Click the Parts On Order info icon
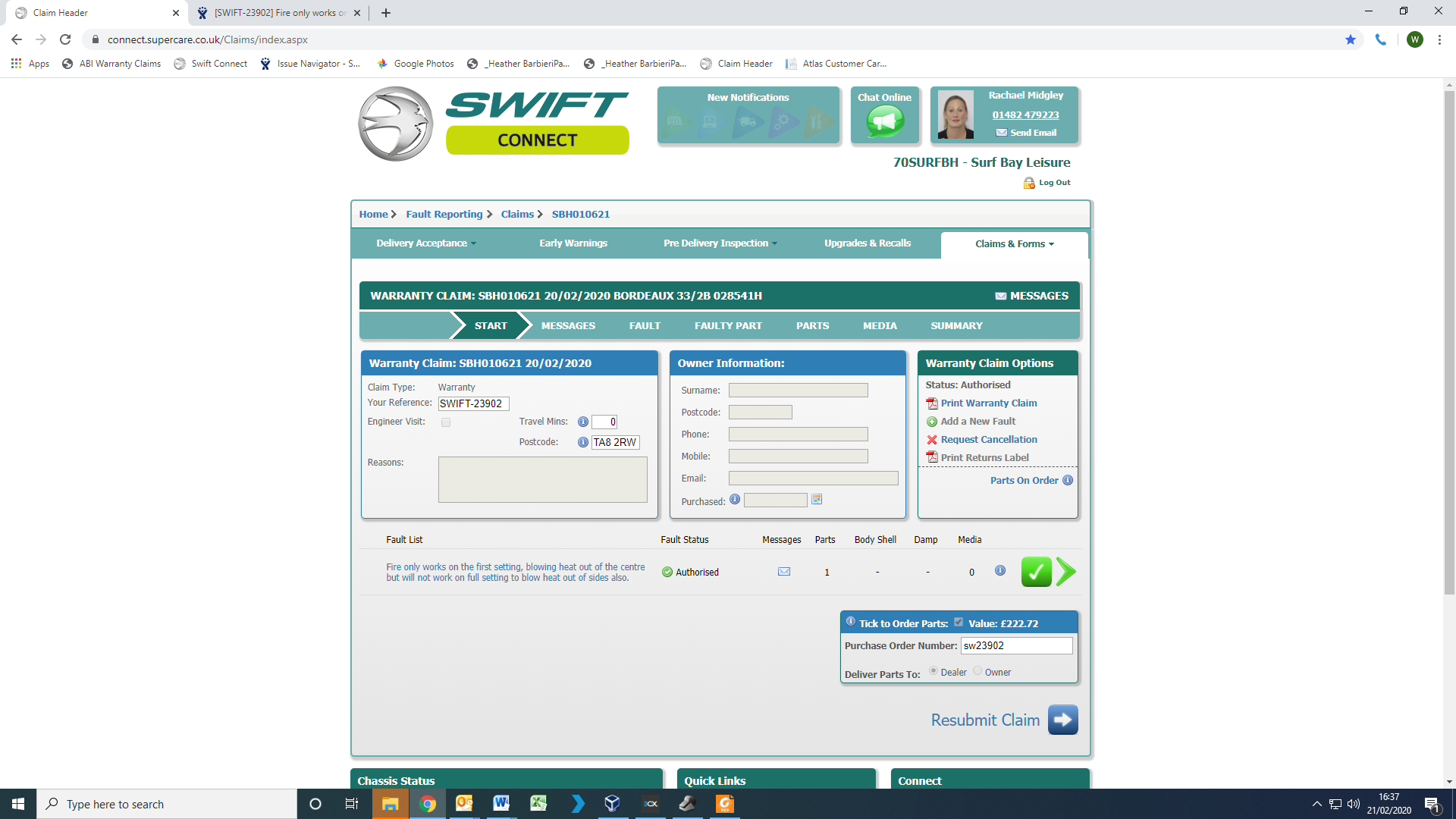This screenshot has width=1456, height=819. [1068, 480]
